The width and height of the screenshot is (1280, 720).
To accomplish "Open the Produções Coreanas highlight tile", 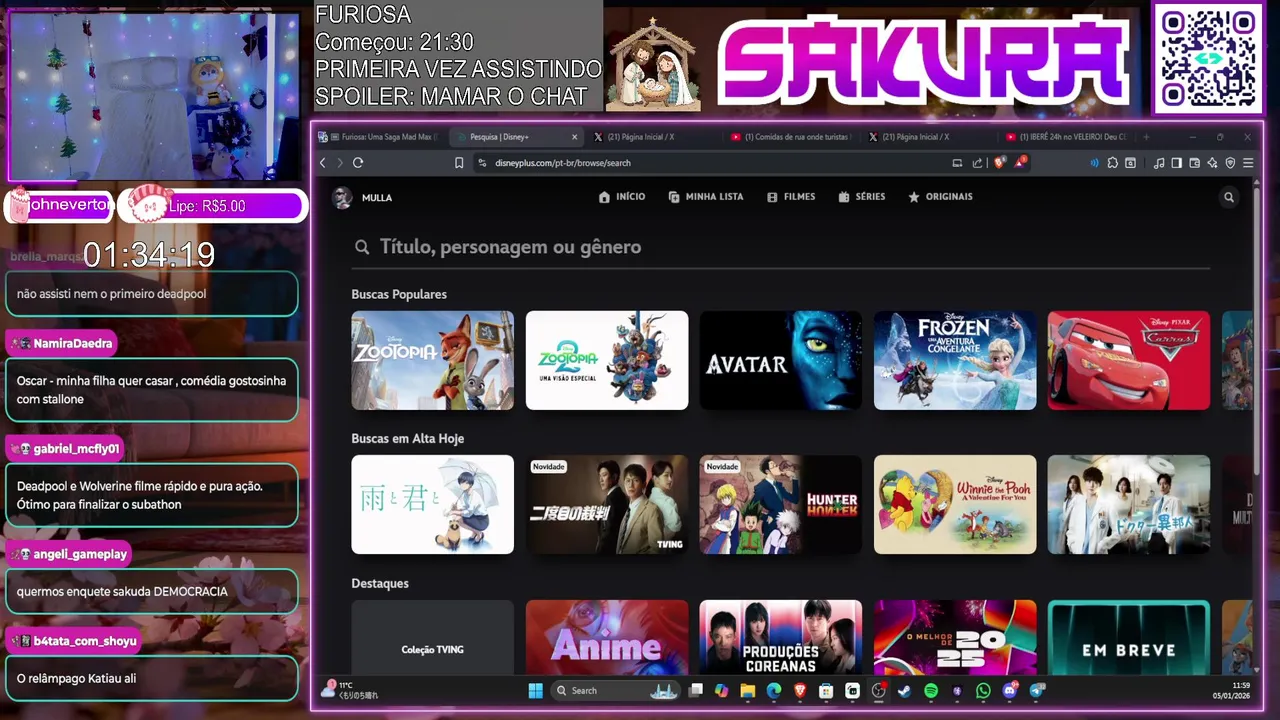I will point(781,638).
